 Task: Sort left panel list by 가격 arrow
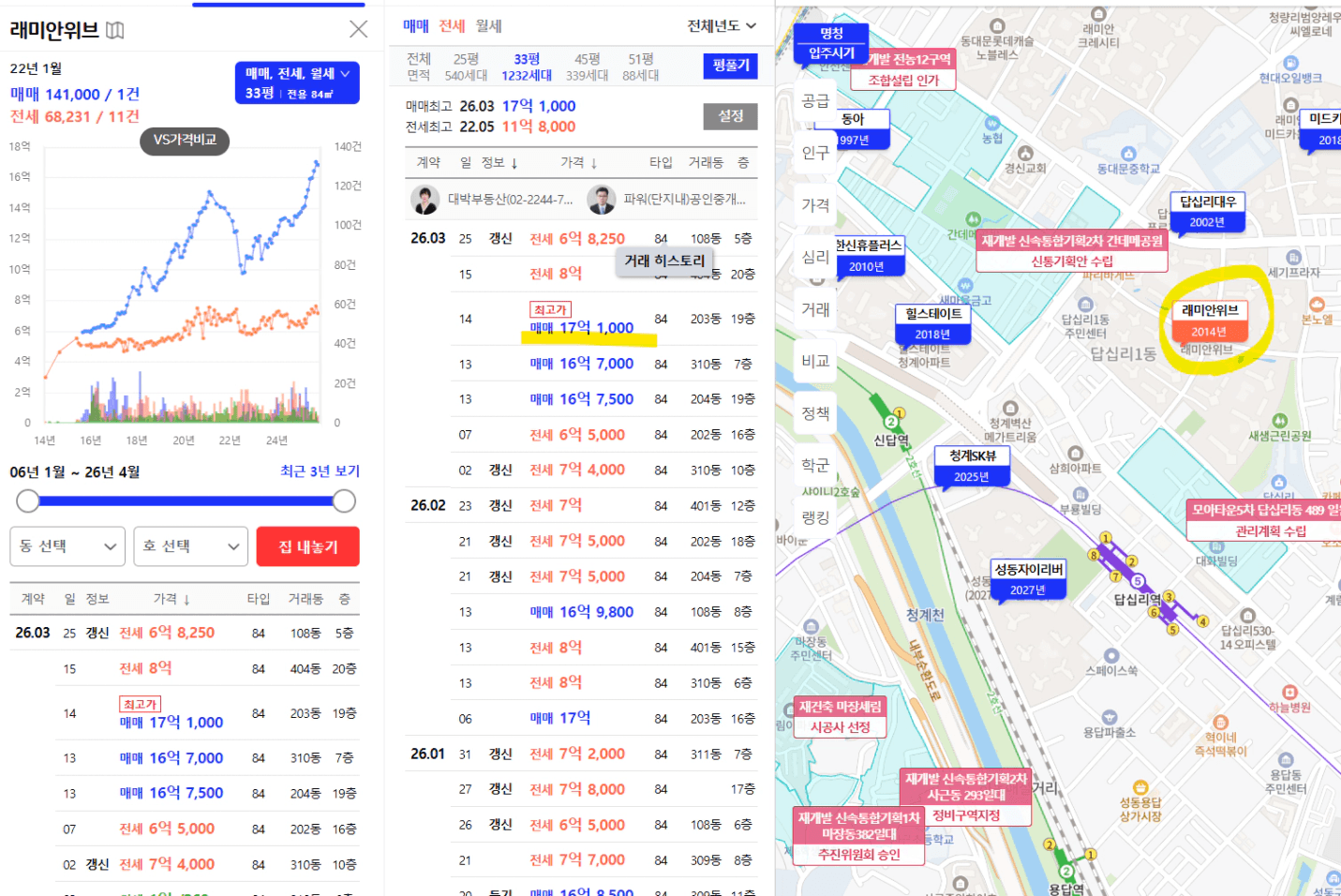pyautogui.click(x=186, y=600)
